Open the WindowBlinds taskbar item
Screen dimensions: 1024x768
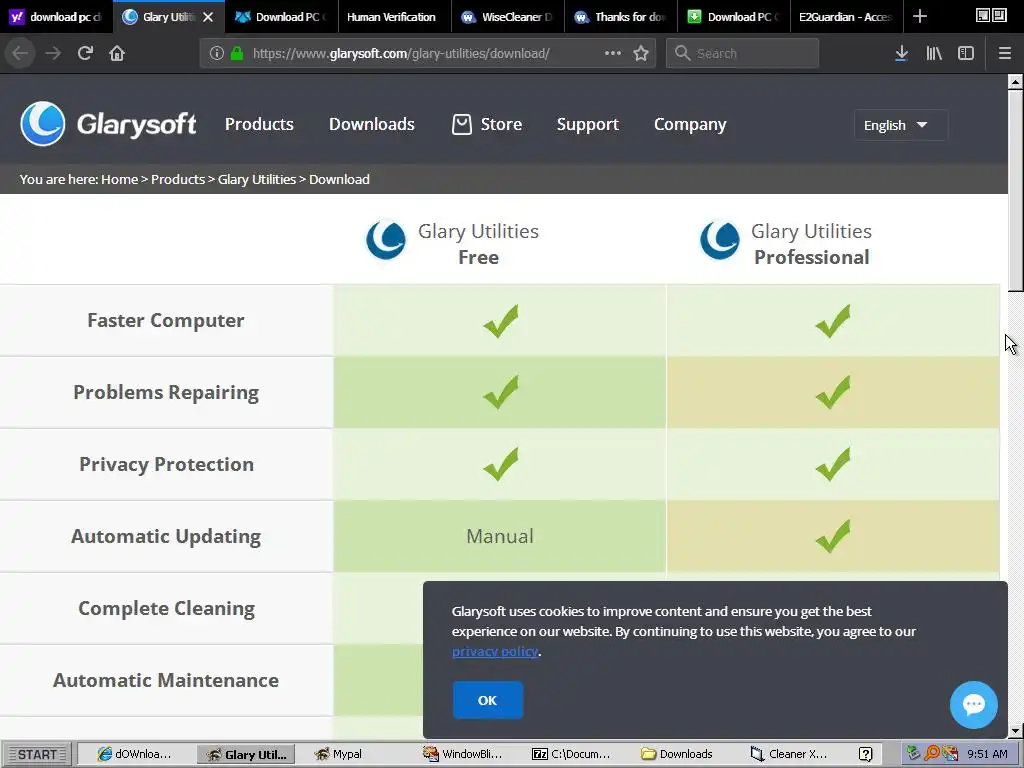coord(462,754)
